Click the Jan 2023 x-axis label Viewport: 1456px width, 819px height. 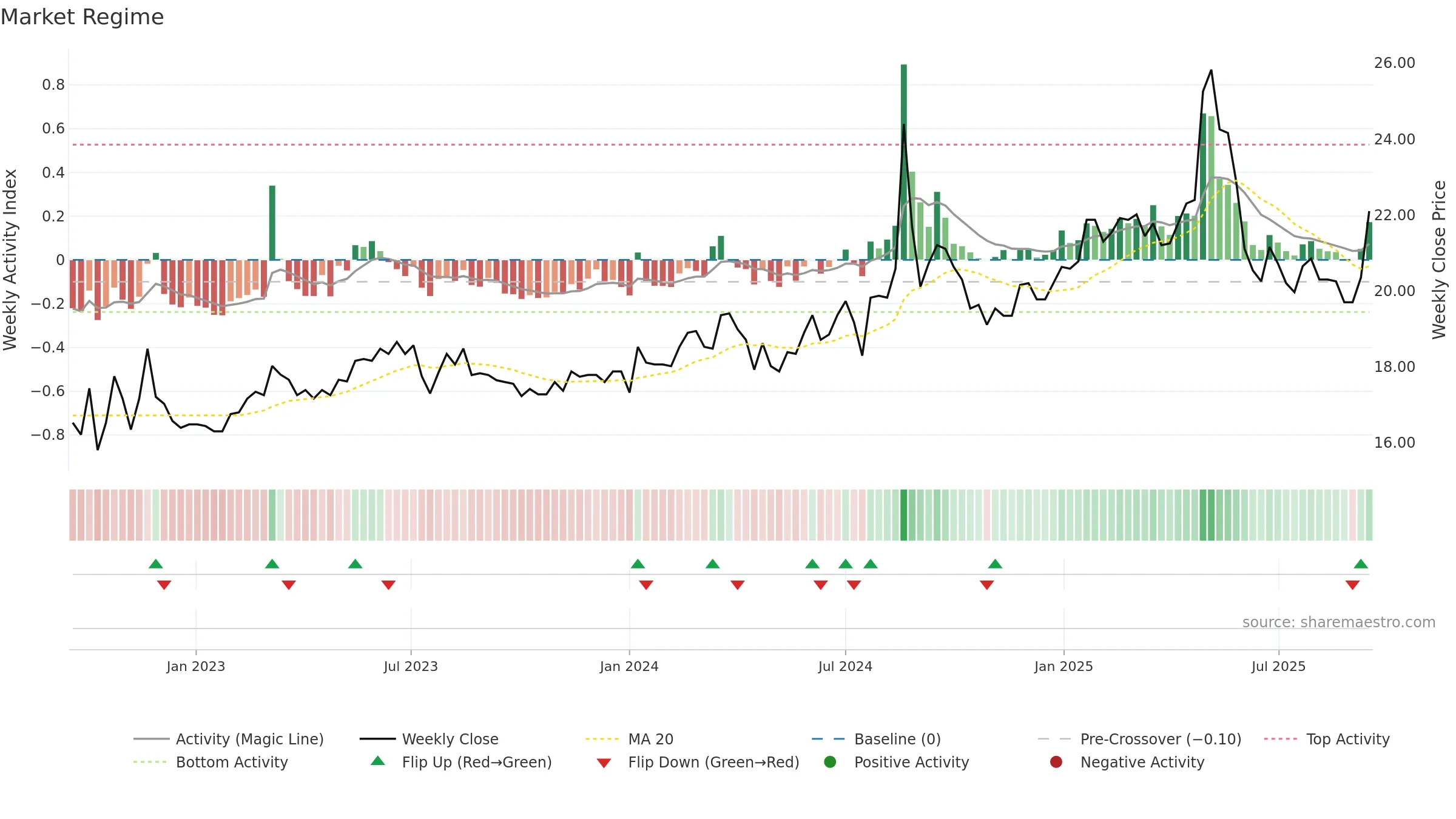point(196,666)
